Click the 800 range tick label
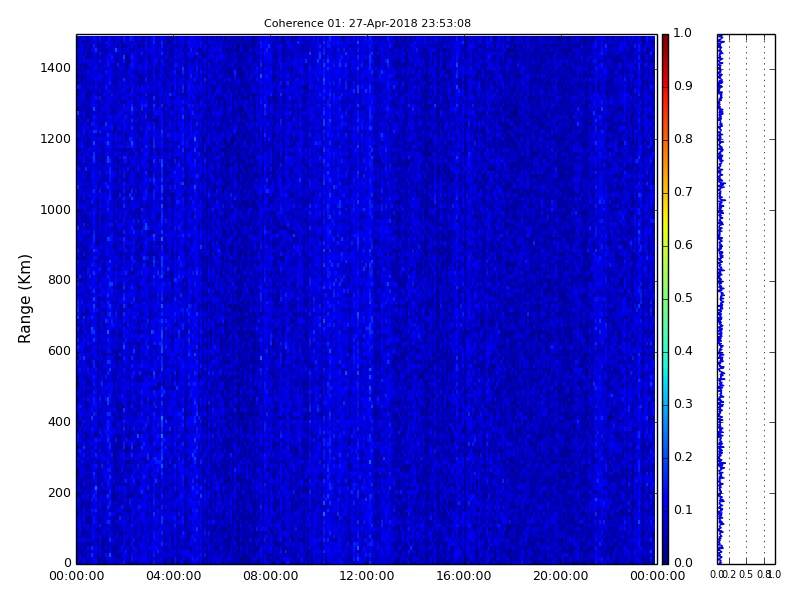Viewport: 800px width, 600px height. tap(59, 280)
